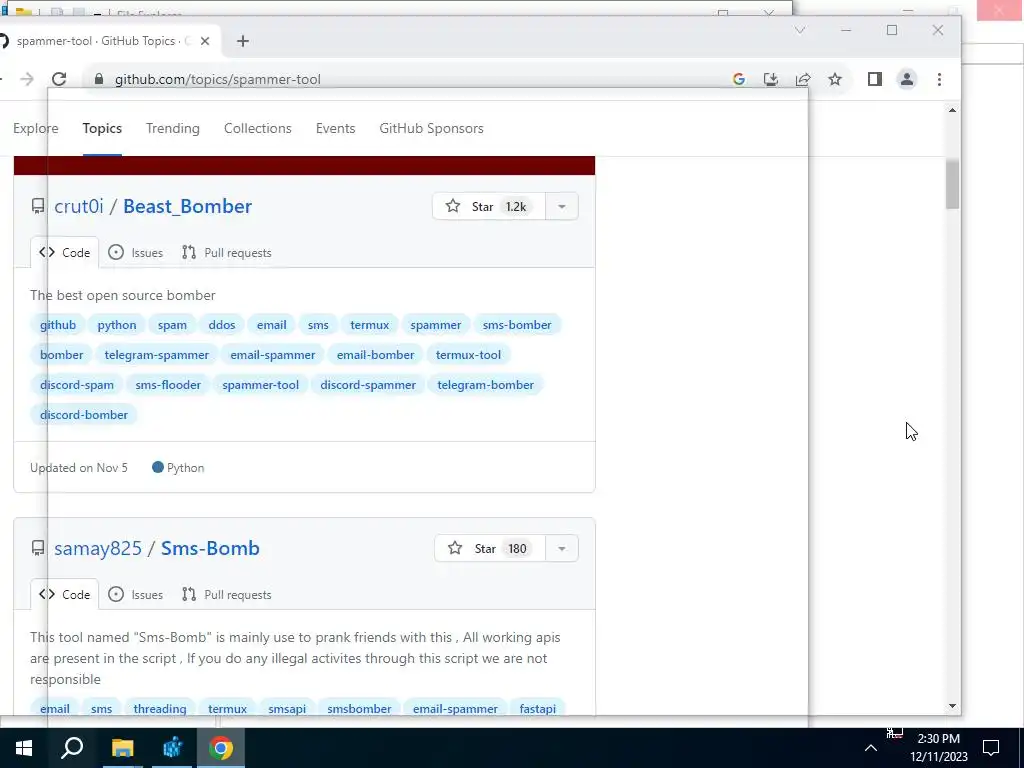The height and width of the screenshot is (768, 1024).
Task: Open File Explorer from the taskbar
Action: click(x=122, y=748)
